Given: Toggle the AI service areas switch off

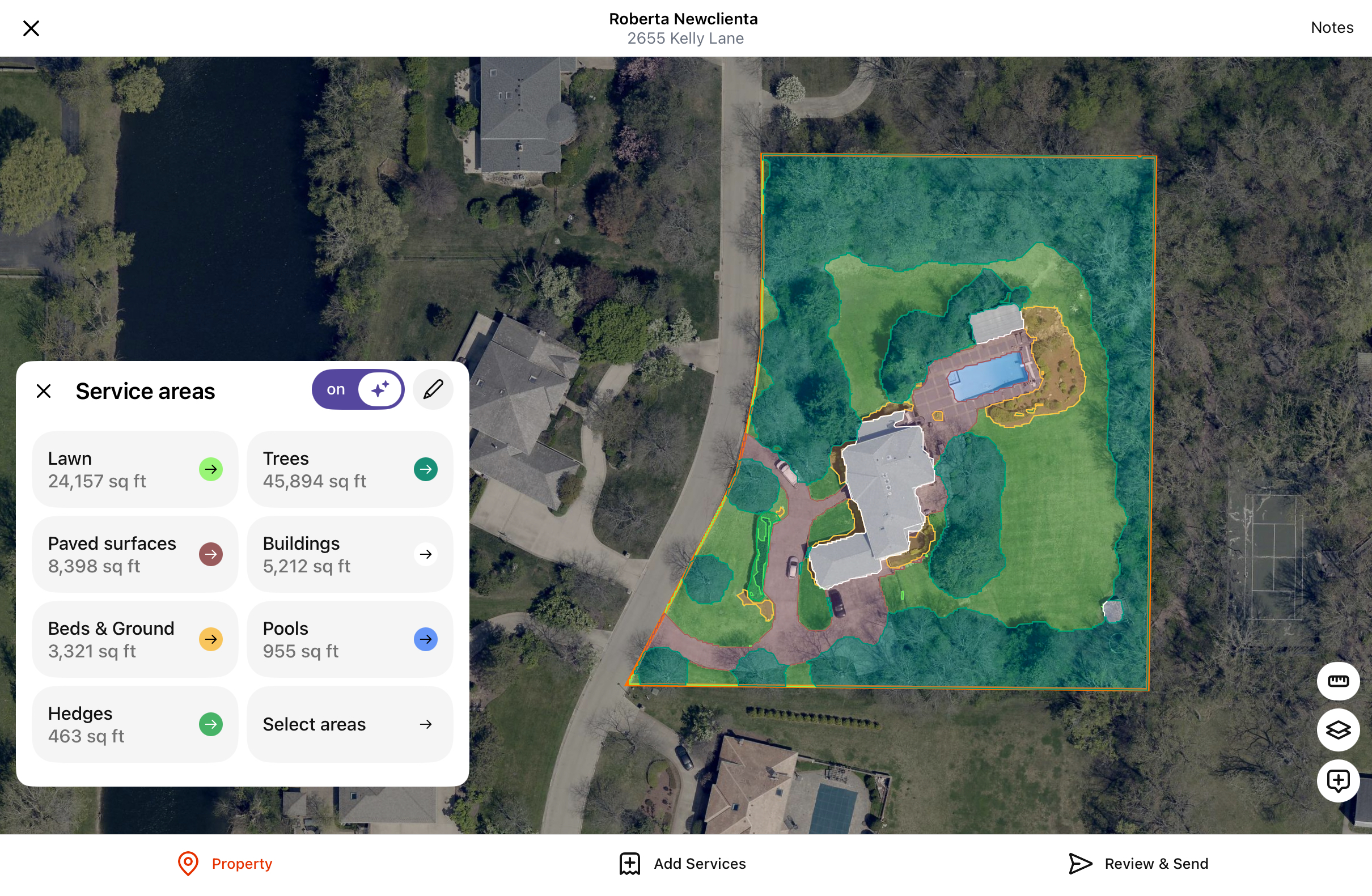Looking at the screenshot, I should [x=358, y=390].
